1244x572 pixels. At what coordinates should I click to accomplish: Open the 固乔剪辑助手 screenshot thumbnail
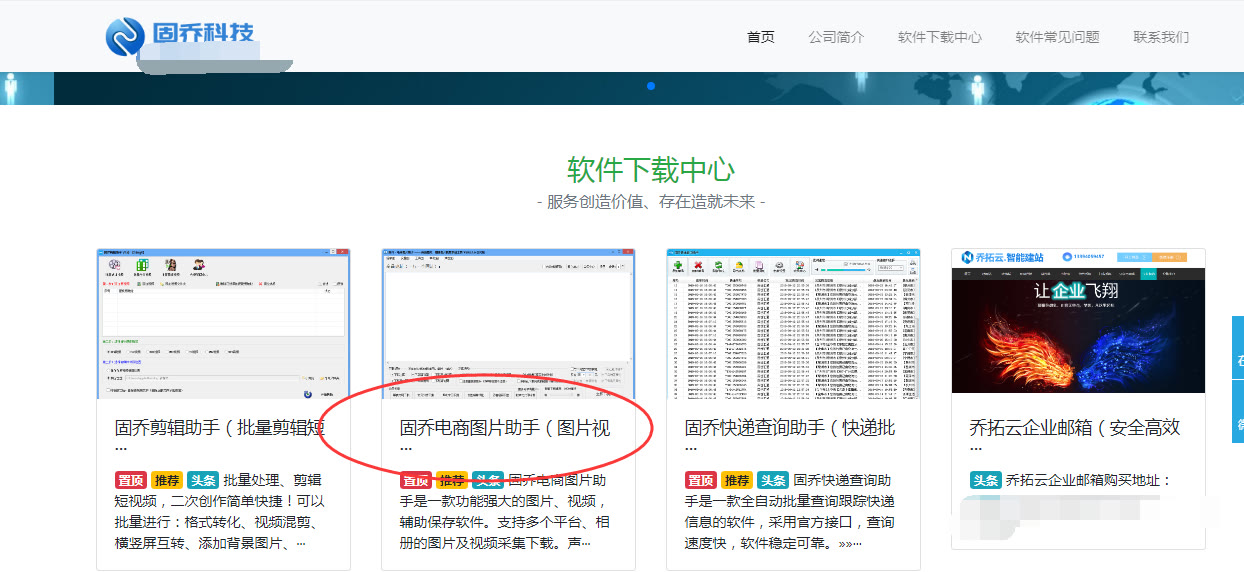(x=223, y=323)
